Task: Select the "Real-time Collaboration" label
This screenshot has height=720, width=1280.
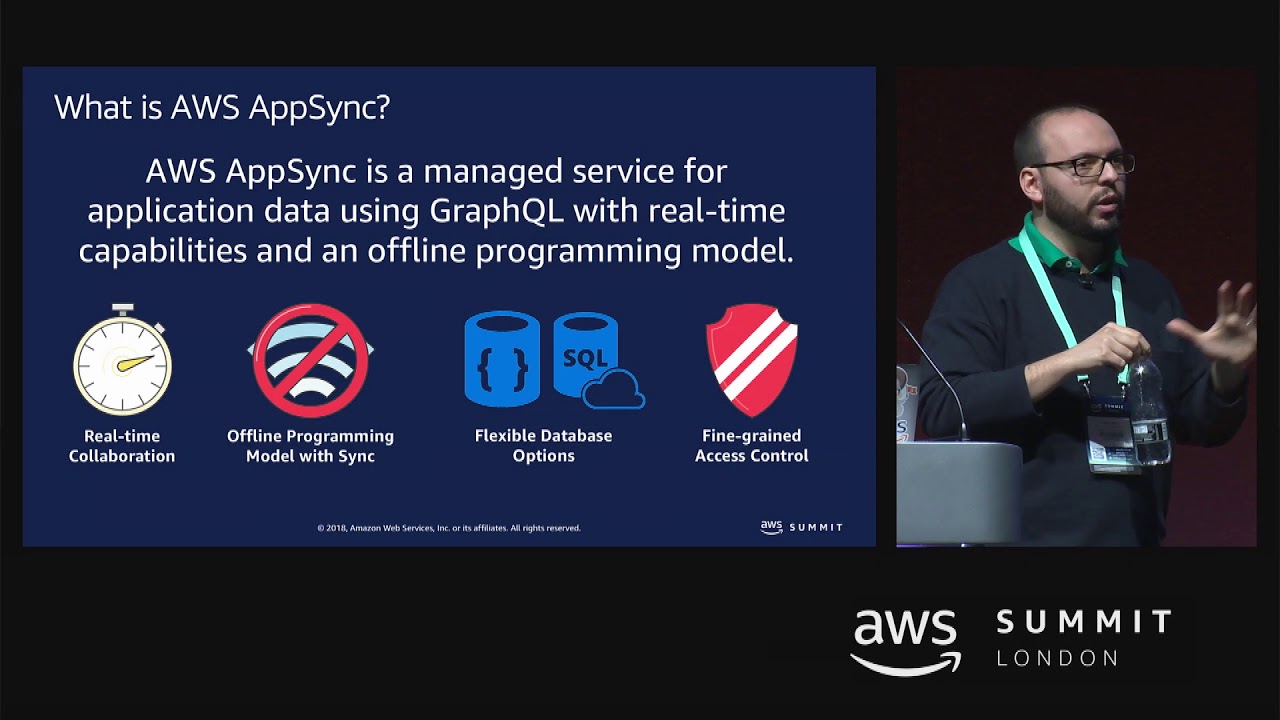Action: click(122, 446)
